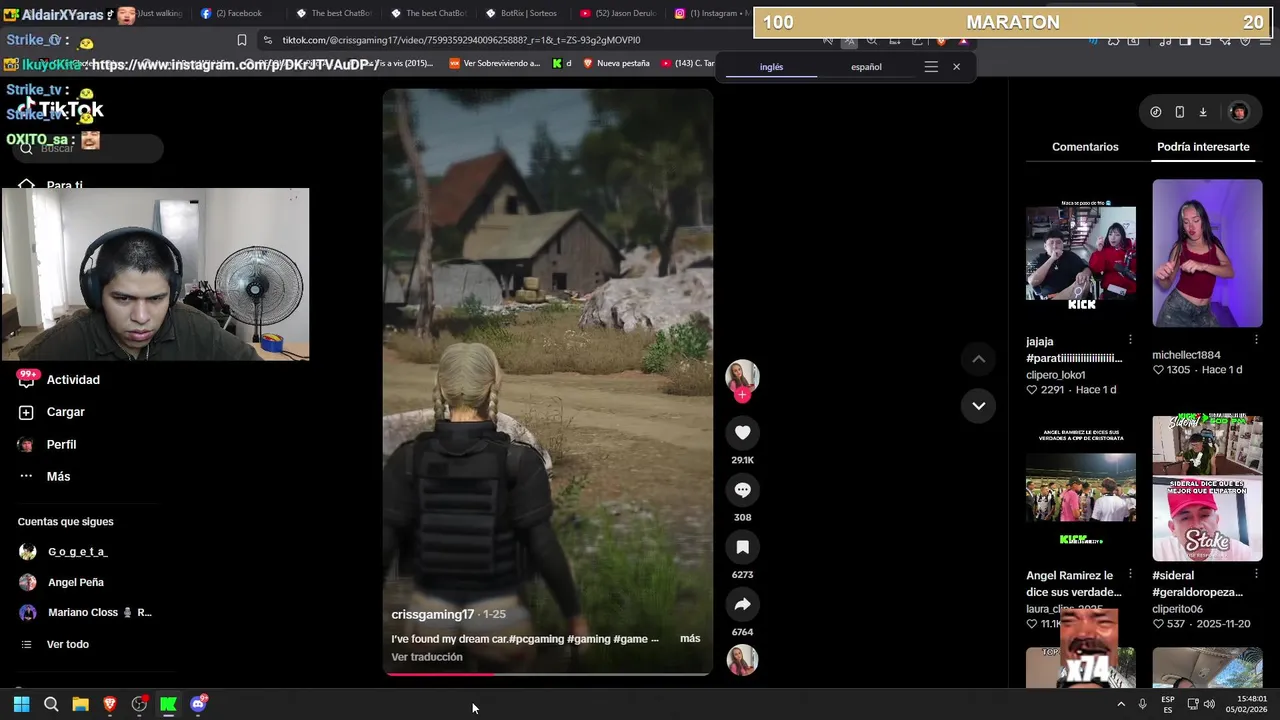This screenshot has height=720, width=1280.
Task: Open Sobreviviendo a... bookmark in bookmarks bar
Action: coord(494,63)
